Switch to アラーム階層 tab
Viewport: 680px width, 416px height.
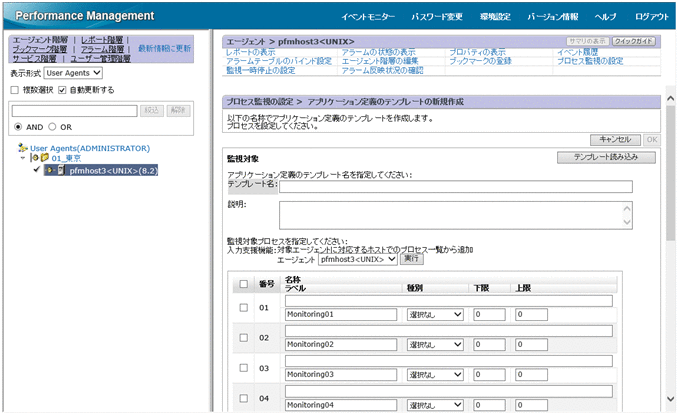click(102, 49)
